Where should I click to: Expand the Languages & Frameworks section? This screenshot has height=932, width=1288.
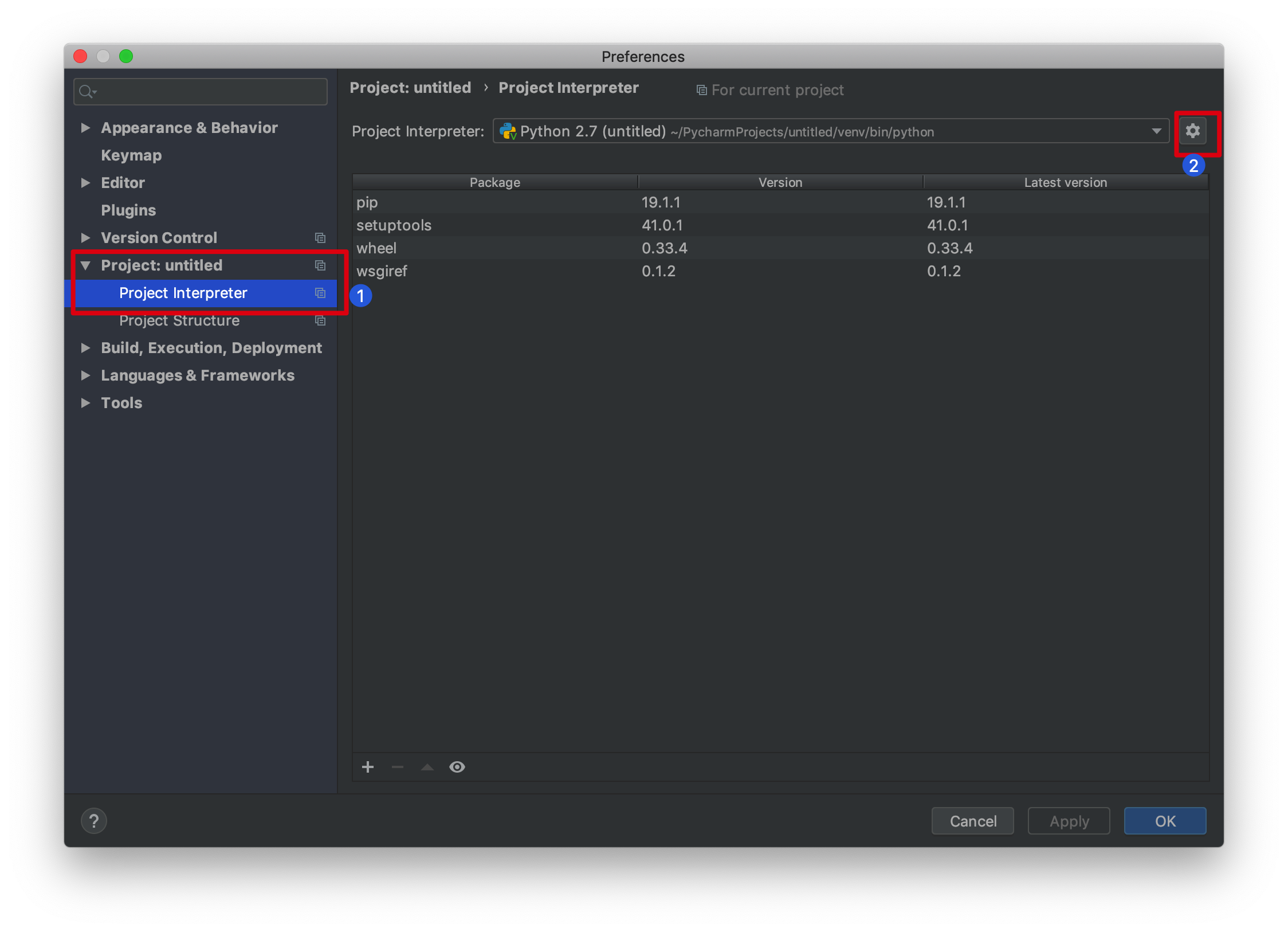click(x=85, y=375)
